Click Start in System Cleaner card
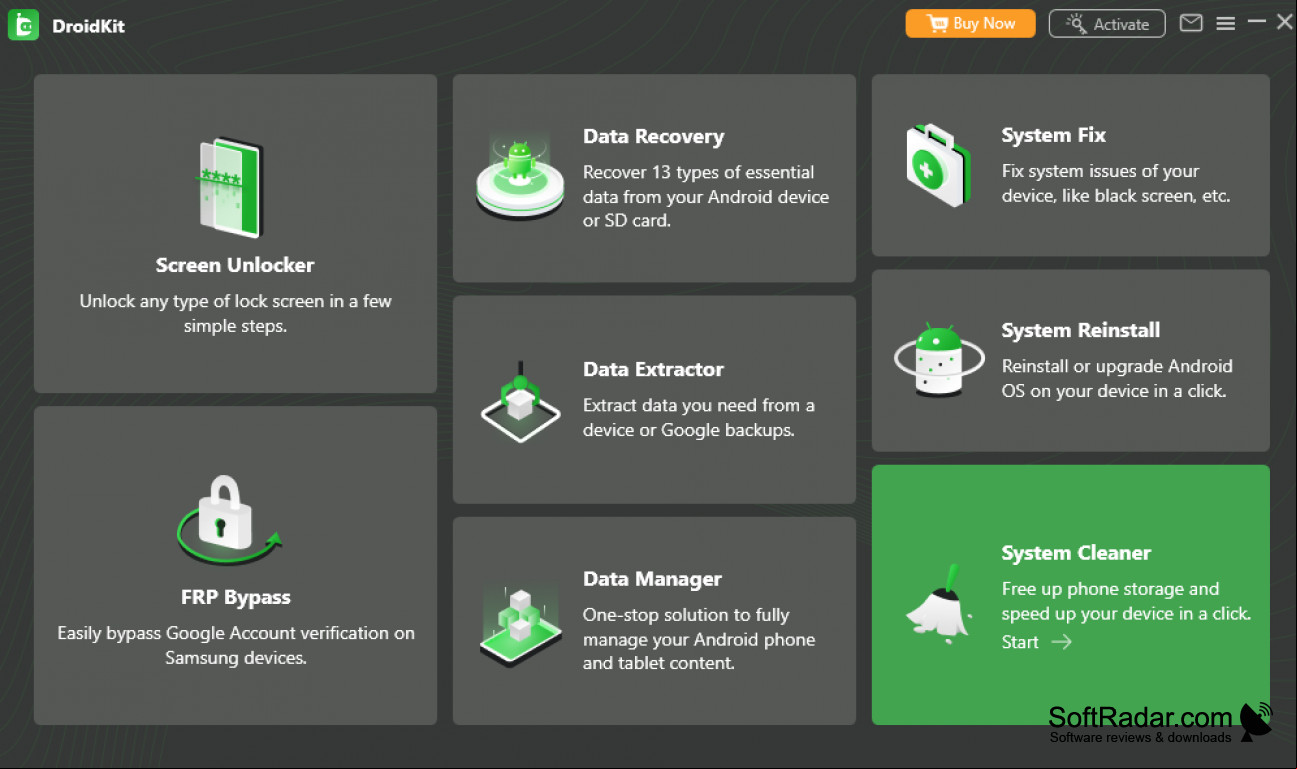Screen dimensions: 1297x769 [1037, 642]
